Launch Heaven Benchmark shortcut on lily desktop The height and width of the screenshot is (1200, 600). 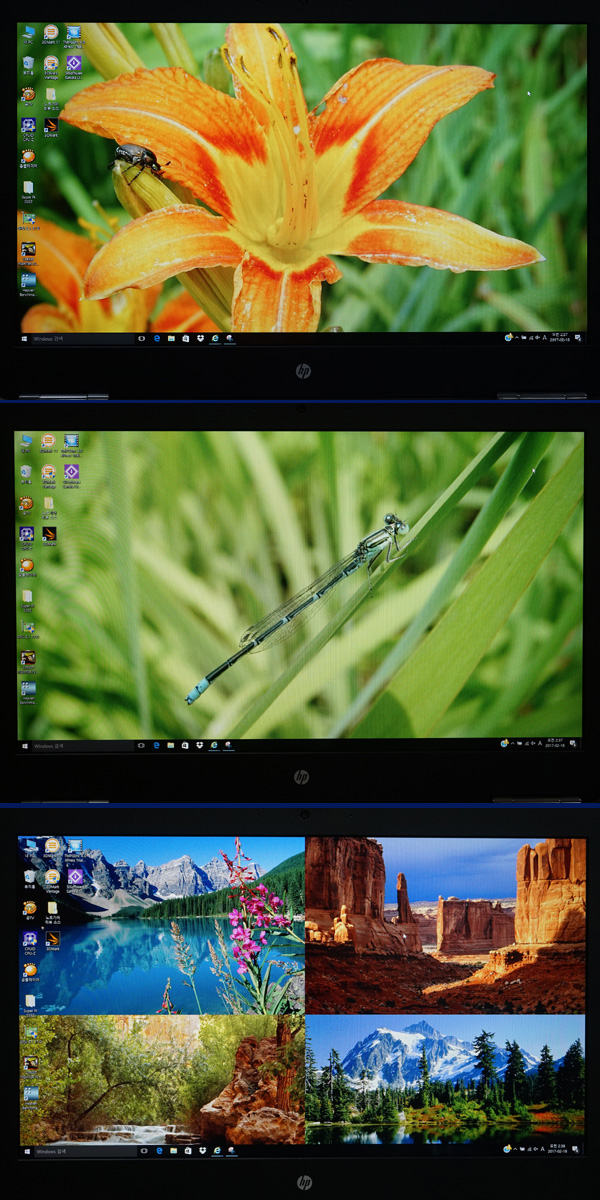[28, 284]
